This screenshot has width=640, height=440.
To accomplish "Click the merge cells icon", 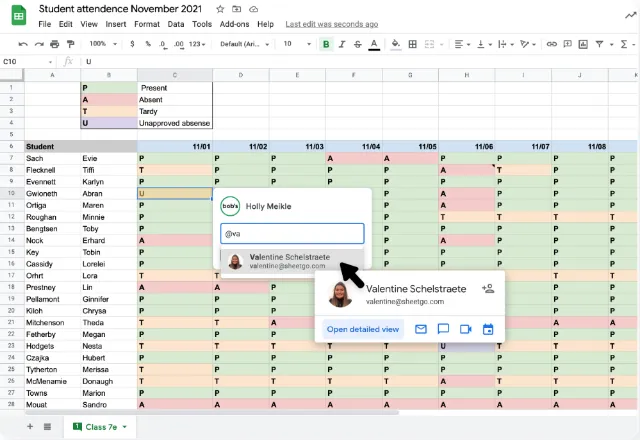I will (x=429, y=44).
